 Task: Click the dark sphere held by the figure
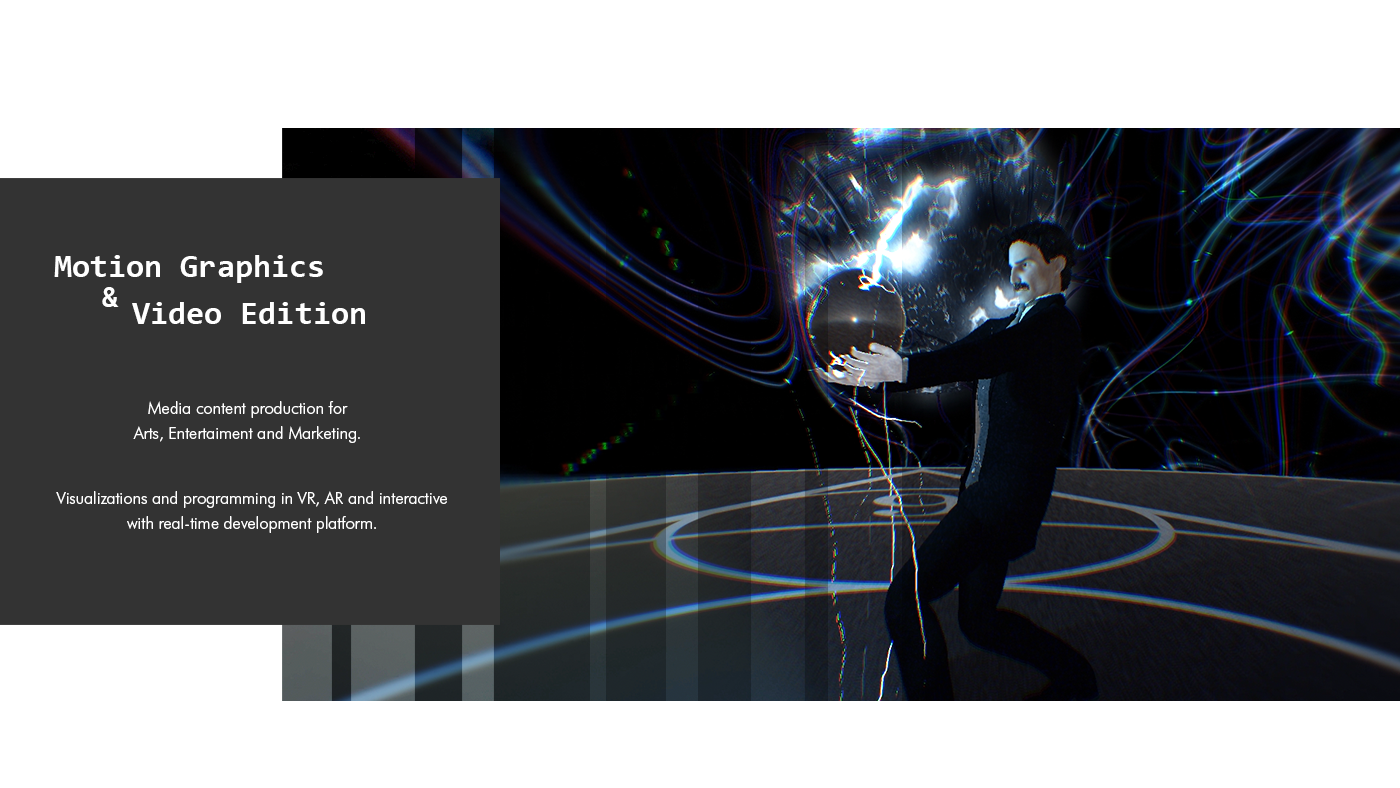855,318
